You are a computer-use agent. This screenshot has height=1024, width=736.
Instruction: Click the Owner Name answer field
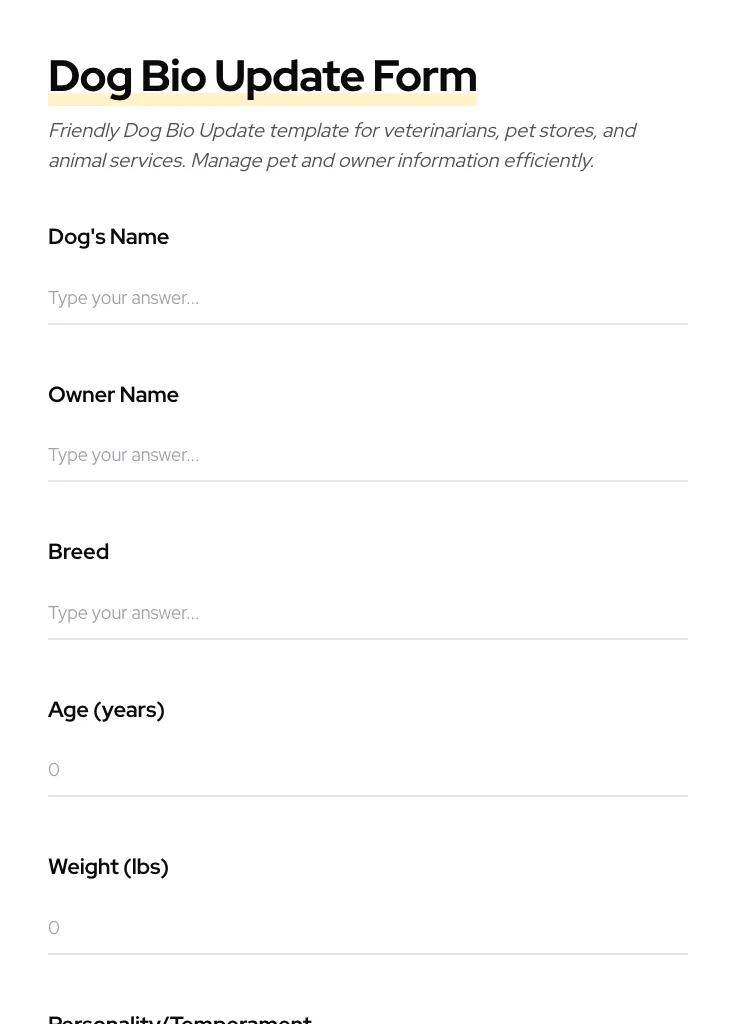(368, 455)
